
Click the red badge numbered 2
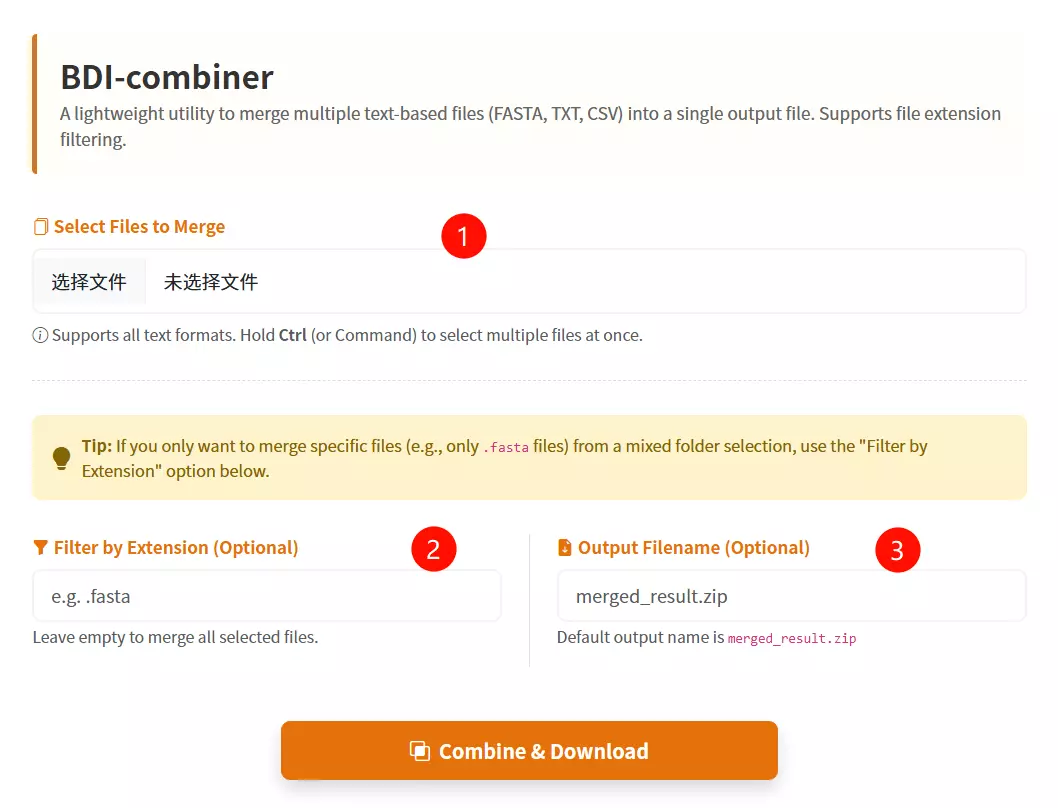click(434, 549)
